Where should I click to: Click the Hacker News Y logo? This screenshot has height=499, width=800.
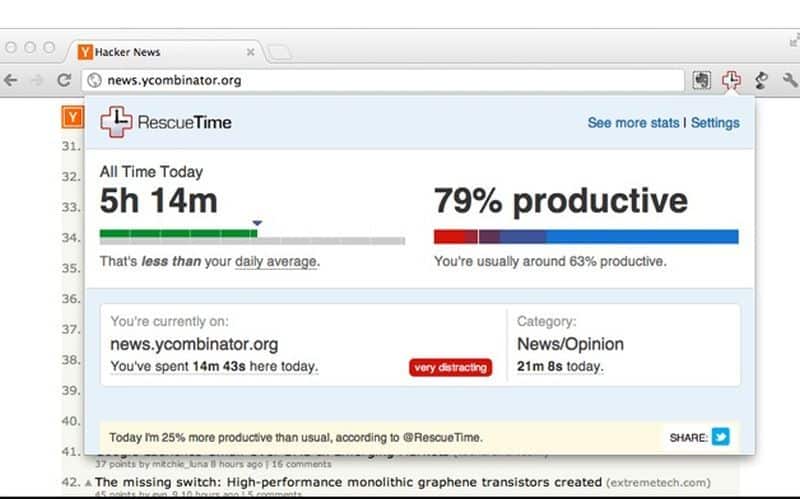(x=72, y=117)
